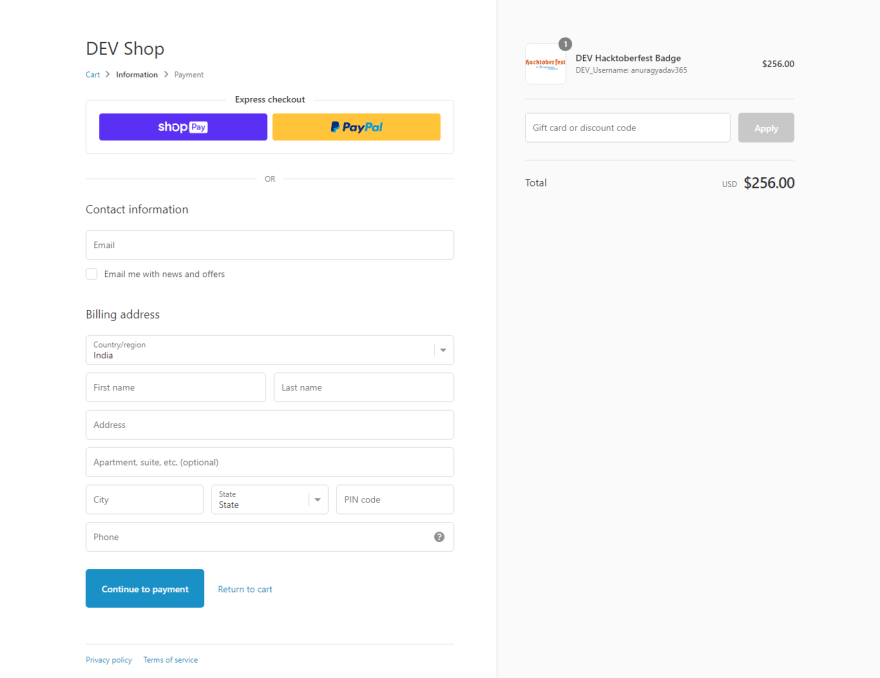880x678 pixels.
Task: Focus the City field
Action: [144, 500]
